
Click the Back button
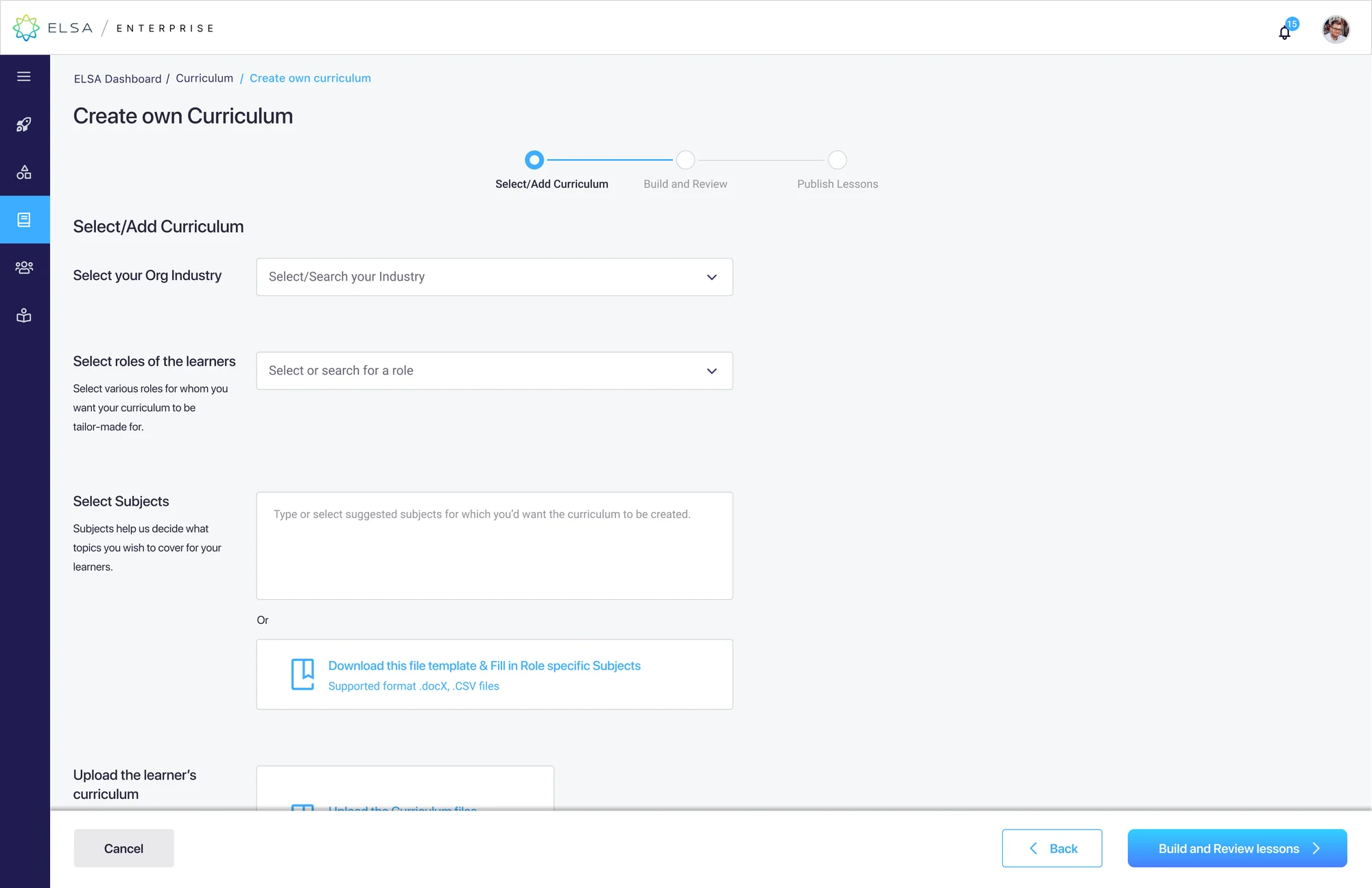[1052, 848]
